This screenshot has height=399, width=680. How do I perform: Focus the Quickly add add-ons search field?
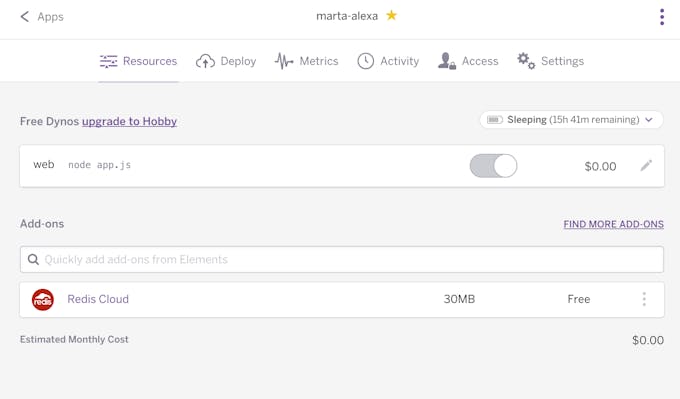(x=342, y=259)
